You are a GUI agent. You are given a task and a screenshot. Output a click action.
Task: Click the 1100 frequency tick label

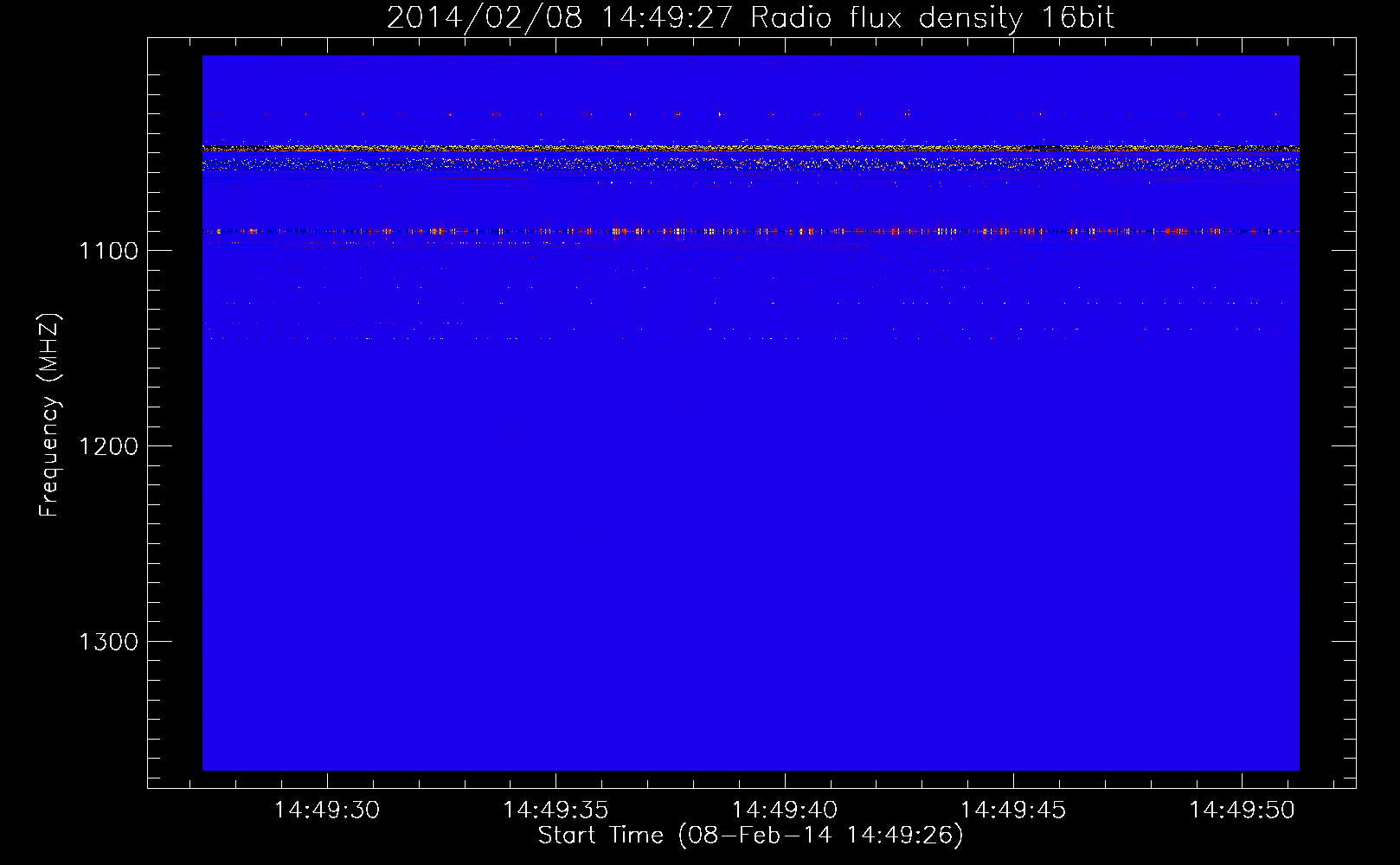[108, 251]
